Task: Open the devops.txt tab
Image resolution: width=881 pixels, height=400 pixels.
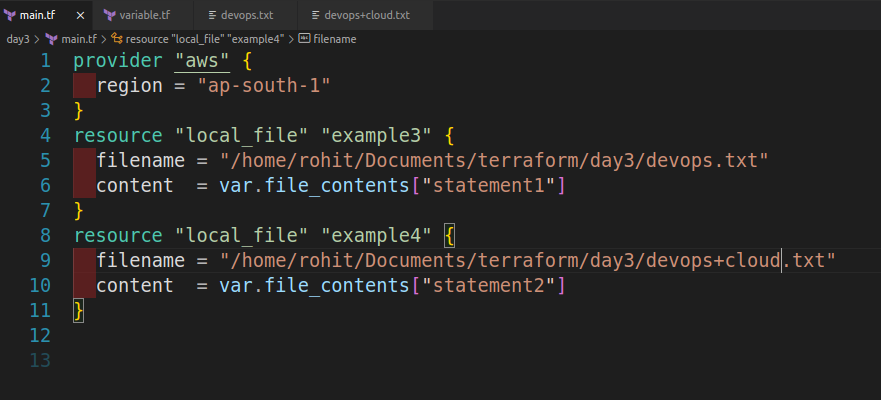Action: [246, 15]
